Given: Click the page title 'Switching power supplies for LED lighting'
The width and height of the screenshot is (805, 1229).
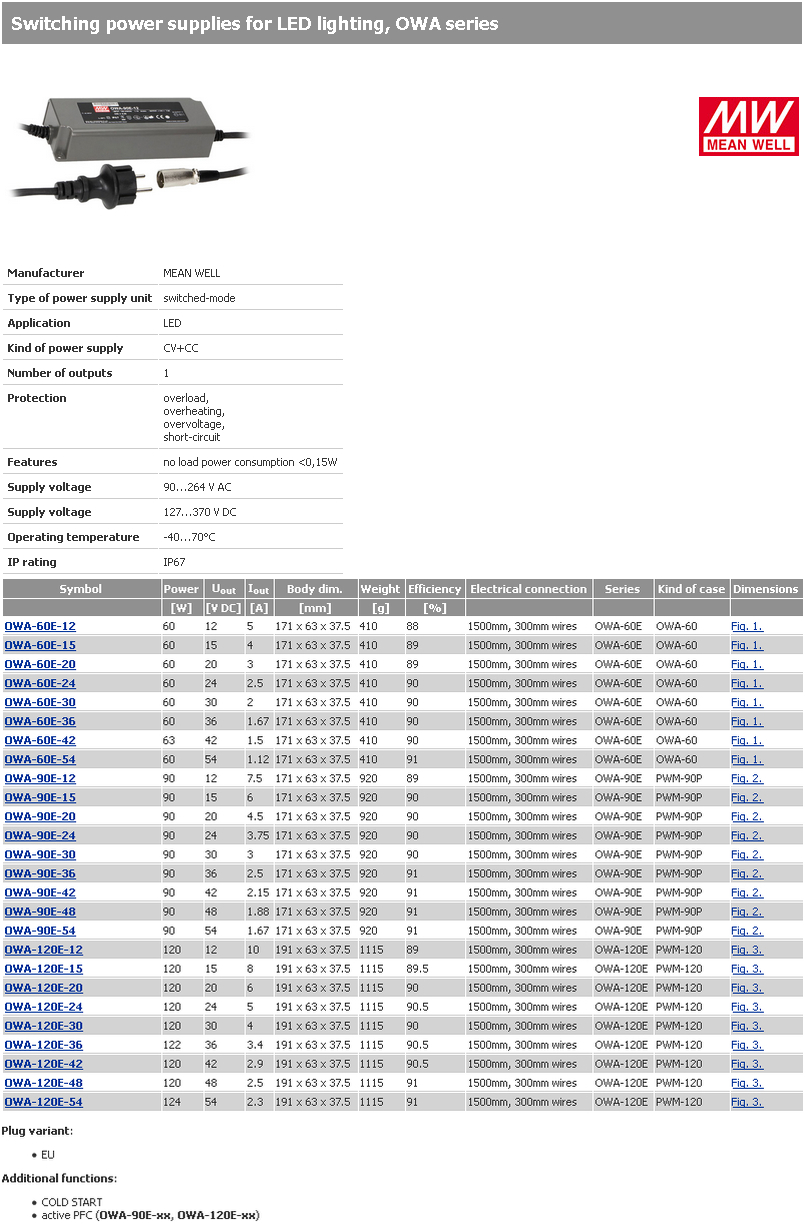Looking at the screenshot, I should 255,23.
